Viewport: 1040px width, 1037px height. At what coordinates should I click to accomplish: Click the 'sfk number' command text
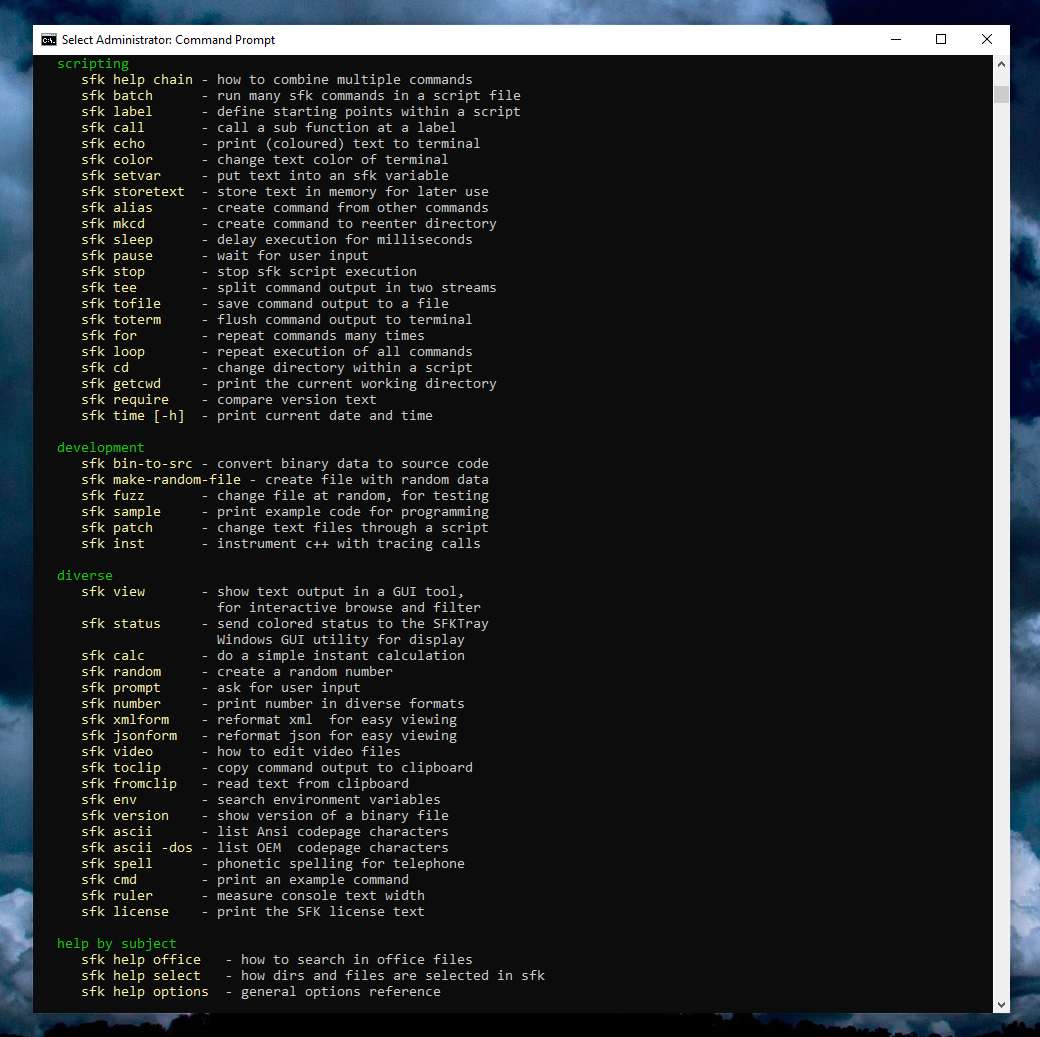pyautogui.click(x=121, y=703)
